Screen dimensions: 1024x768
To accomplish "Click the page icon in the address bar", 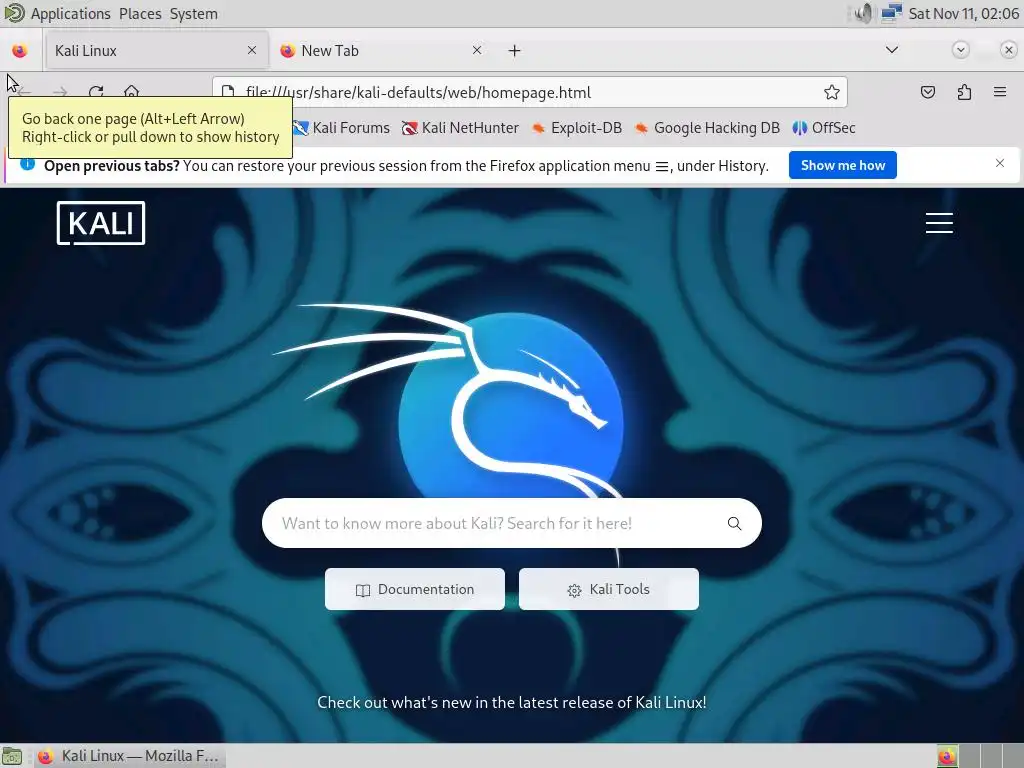I will coord(228,92).
